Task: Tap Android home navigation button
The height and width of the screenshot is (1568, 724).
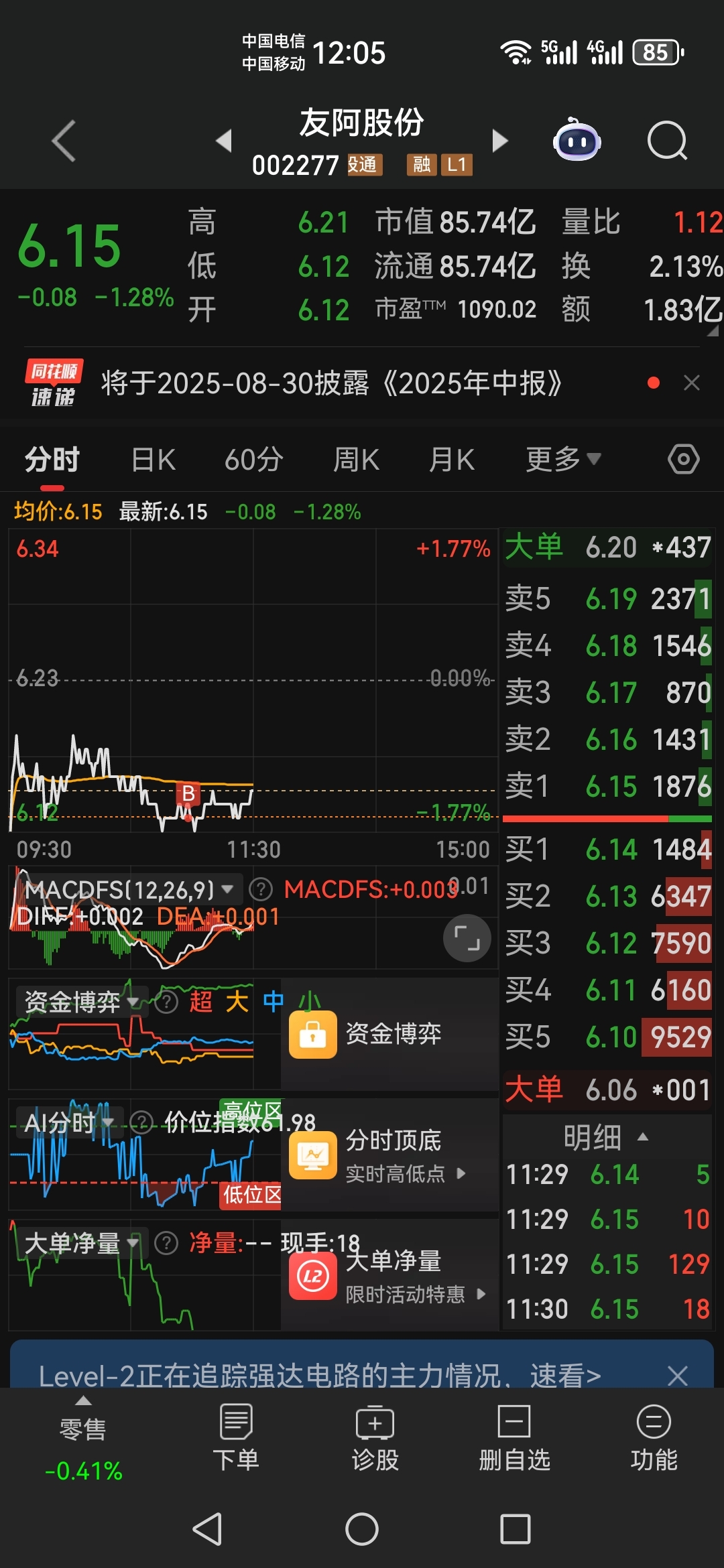Action: tap(362, 1529)
